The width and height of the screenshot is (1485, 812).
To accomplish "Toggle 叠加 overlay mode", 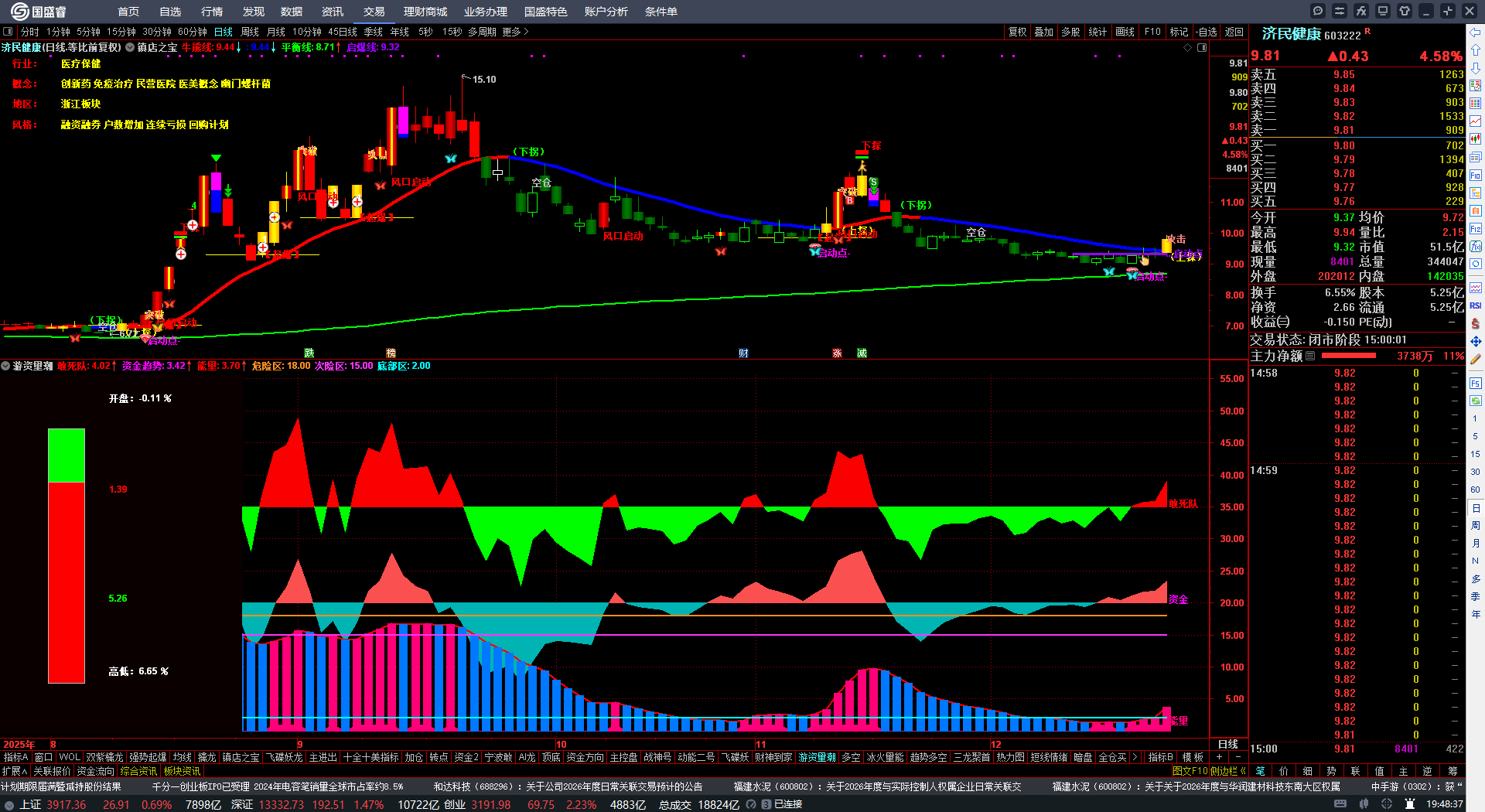I will pyautogui.click(x=1044, y=32).
